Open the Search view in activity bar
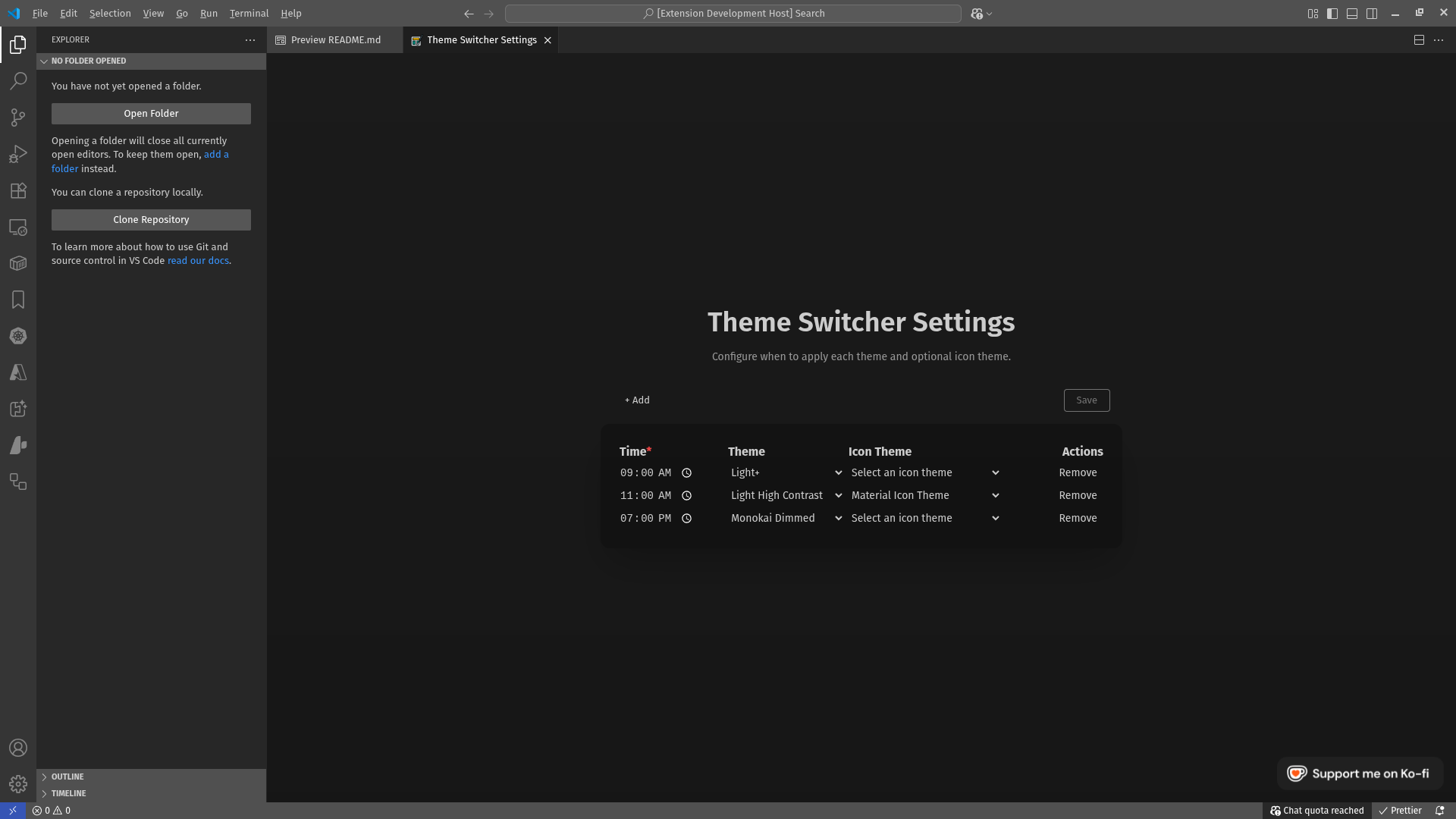The height and width of the screenshot is (819, 1456). [18, 80]
